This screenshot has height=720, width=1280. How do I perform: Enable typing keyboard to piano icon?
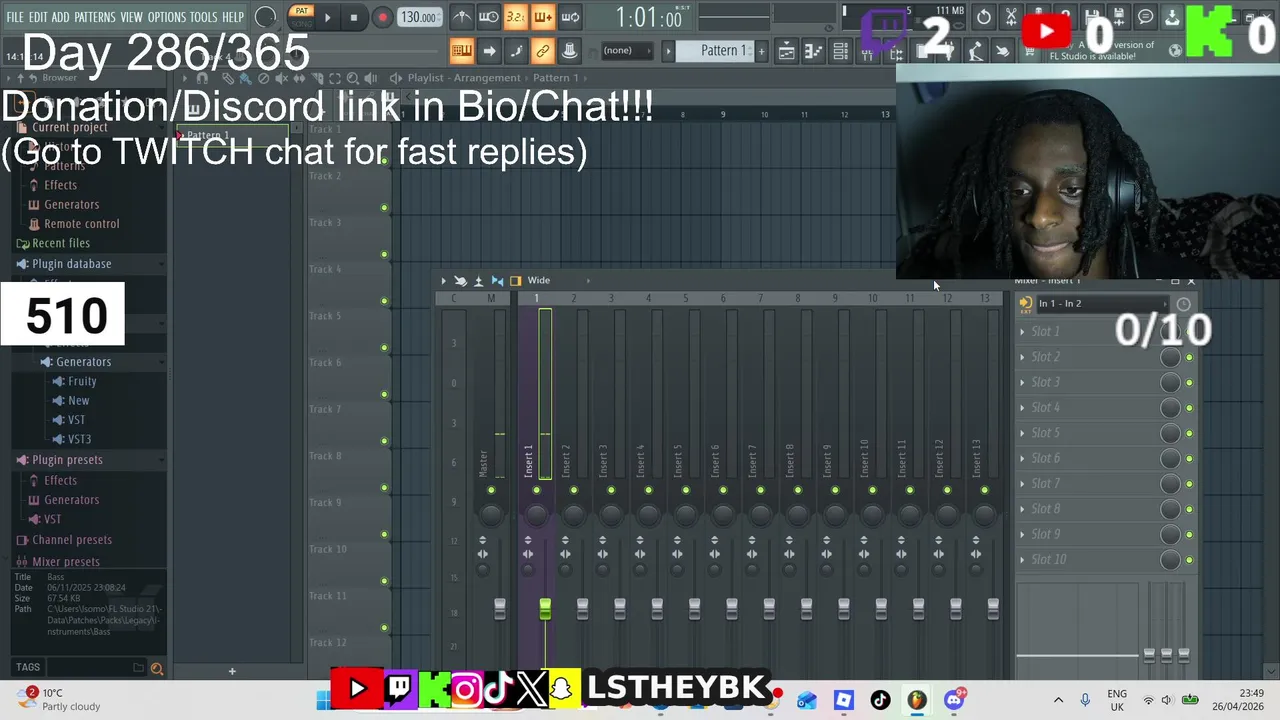[461, 51]
